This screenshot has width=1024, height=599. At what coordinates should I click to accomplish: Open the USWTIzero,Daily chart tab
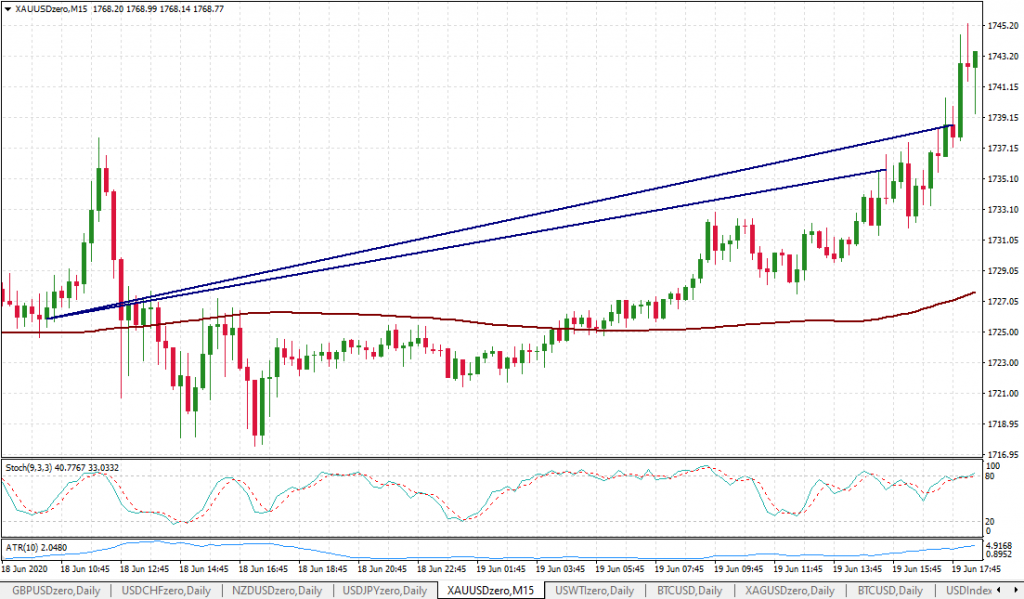[x=595, y=590]
